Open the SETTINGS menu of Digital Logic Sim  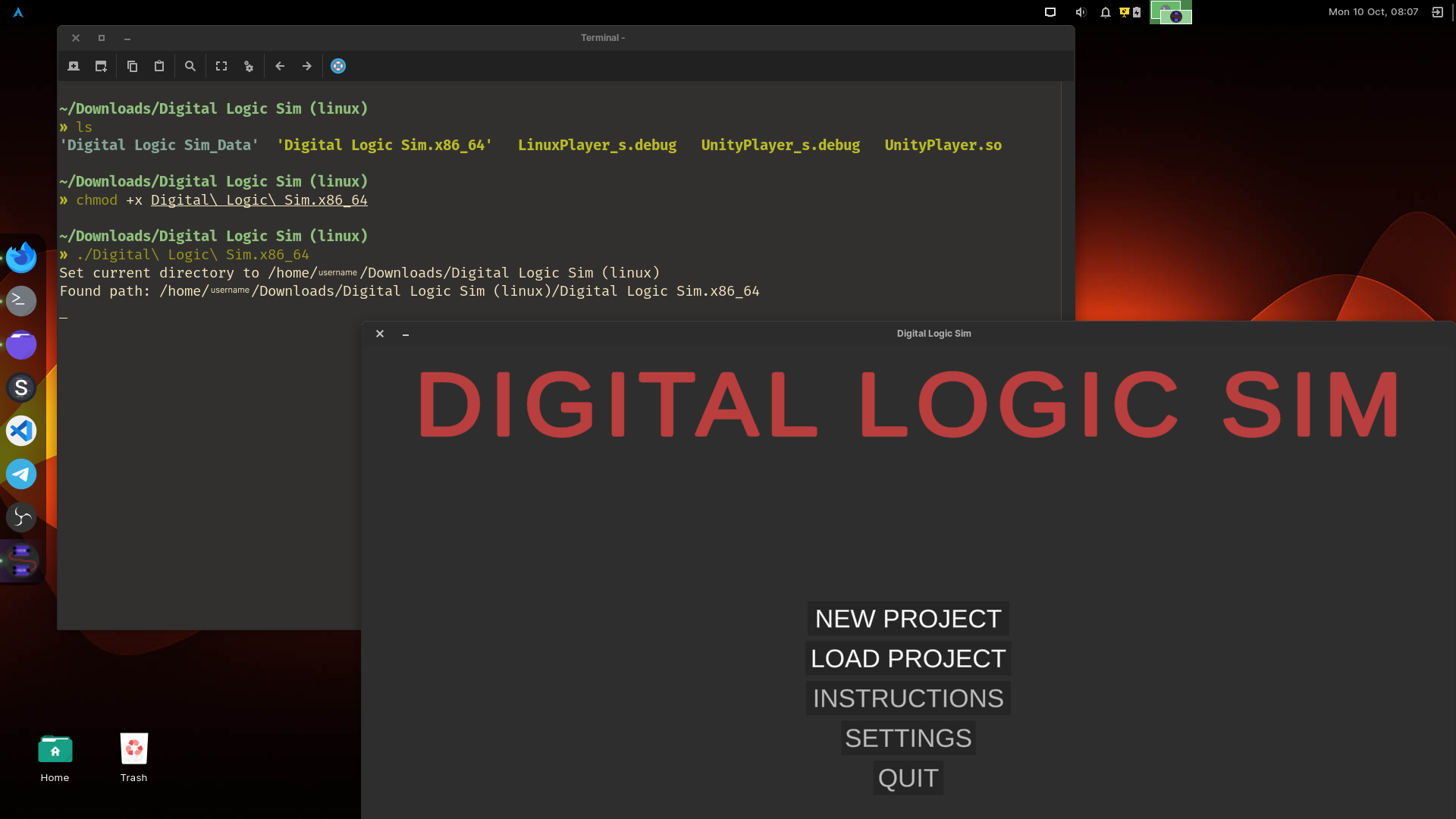coord(907,738)
